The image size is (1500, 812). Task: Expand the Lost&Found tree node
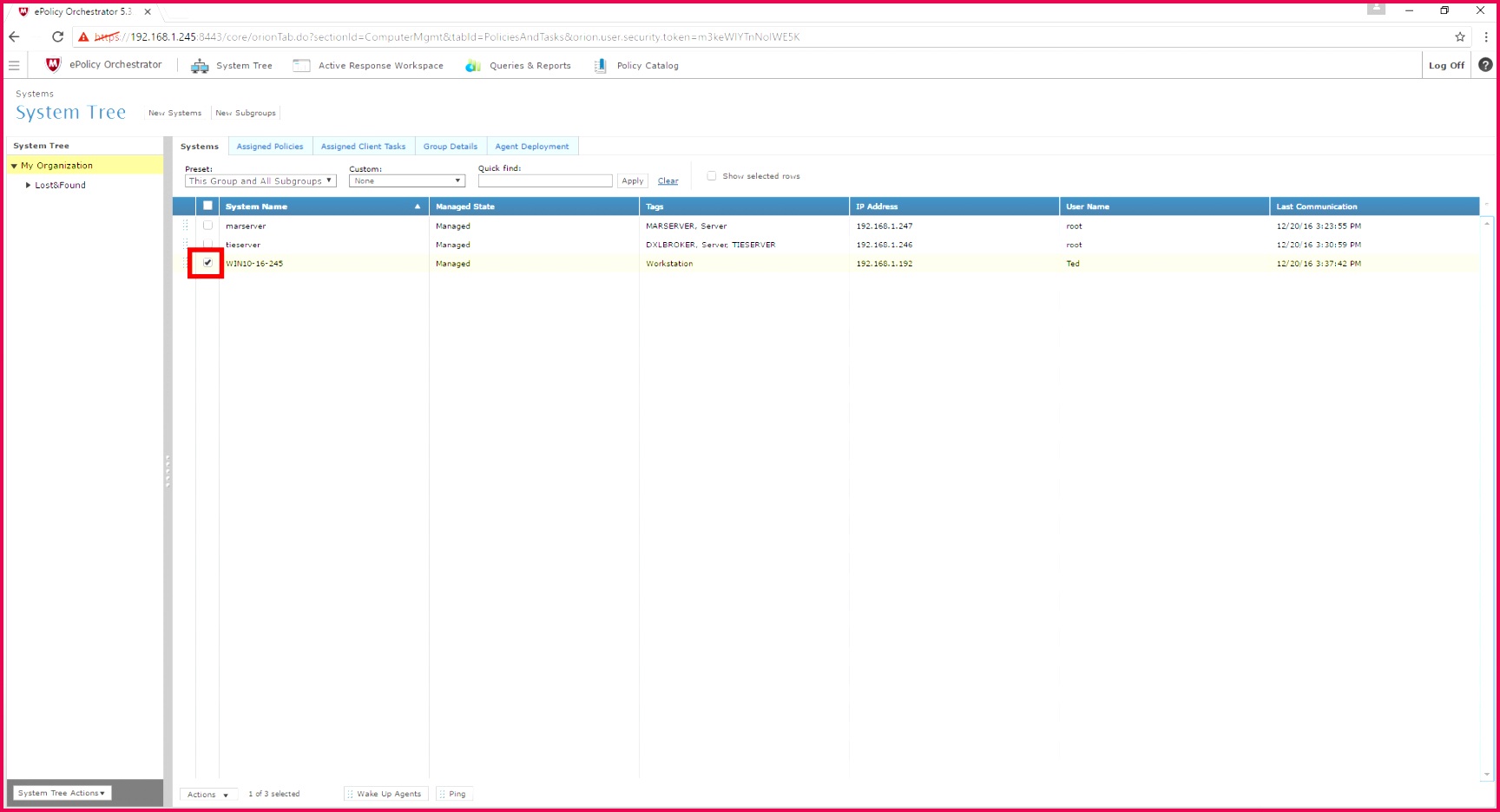[x=28, y=185]
